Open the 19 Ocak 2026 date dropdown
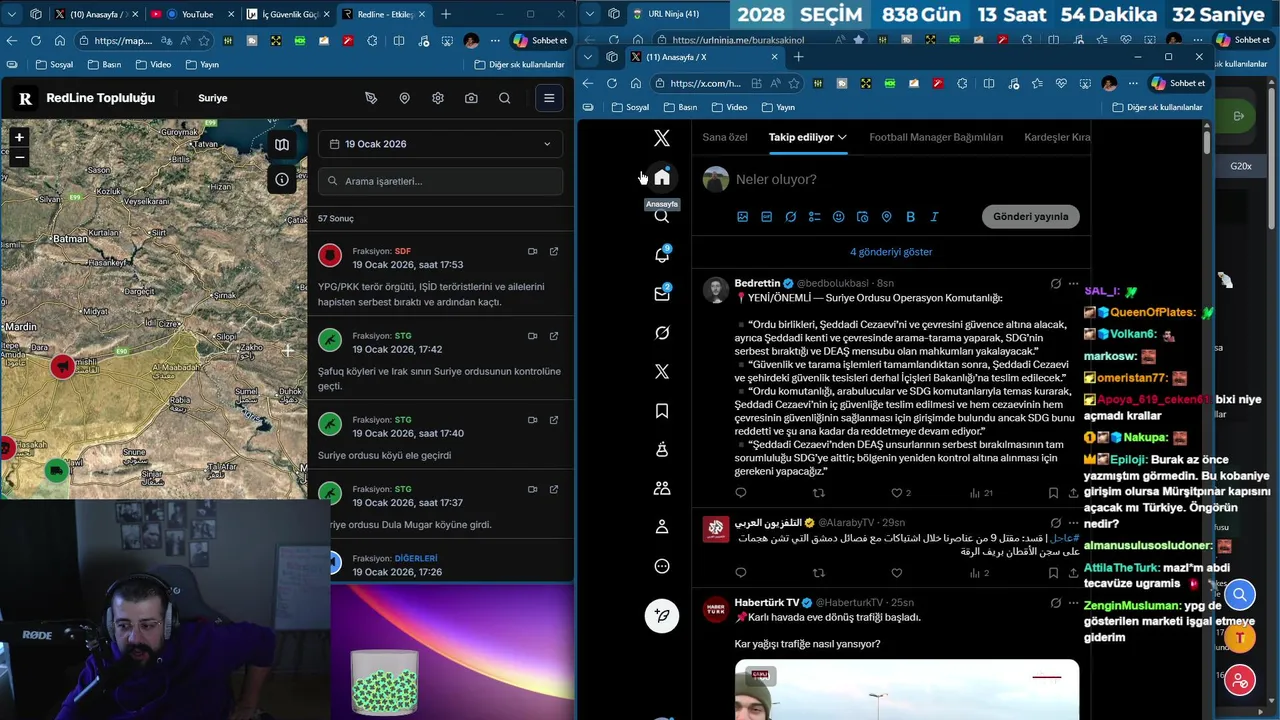Viewport: 1280px width, 720px height. (x=440, y=144)
